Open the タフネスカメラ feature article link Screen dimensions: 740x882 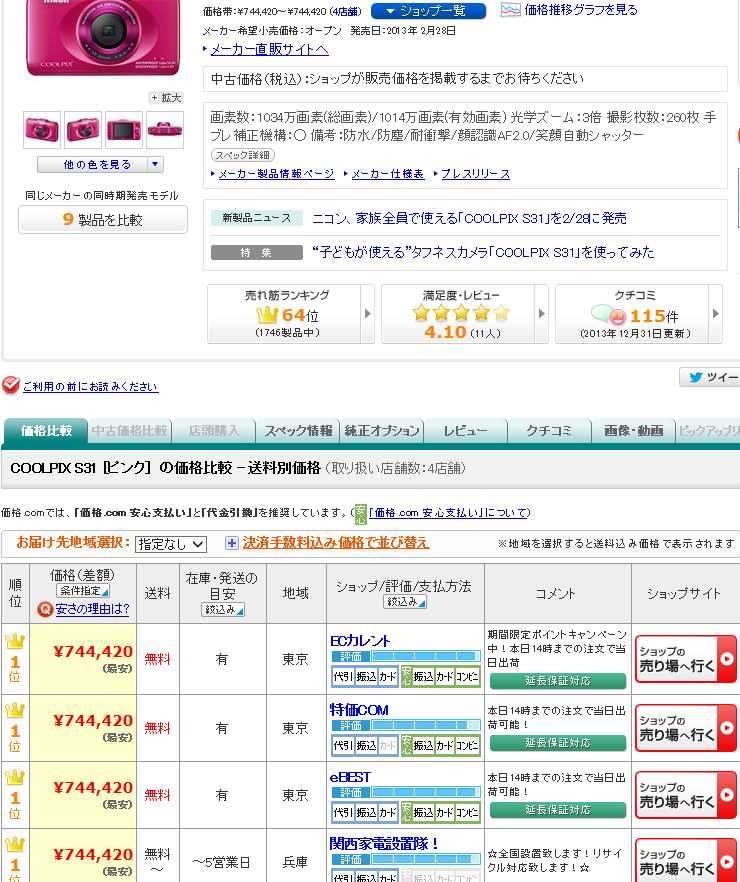[483, 252]
